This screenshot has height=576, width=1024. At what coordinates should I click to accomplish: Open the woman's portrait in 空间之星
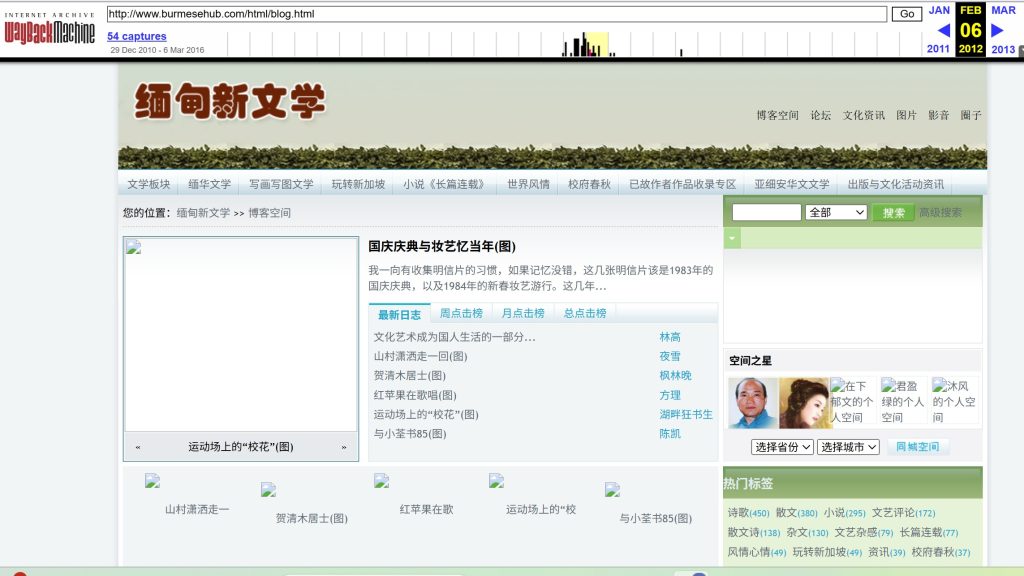point(804,403)
